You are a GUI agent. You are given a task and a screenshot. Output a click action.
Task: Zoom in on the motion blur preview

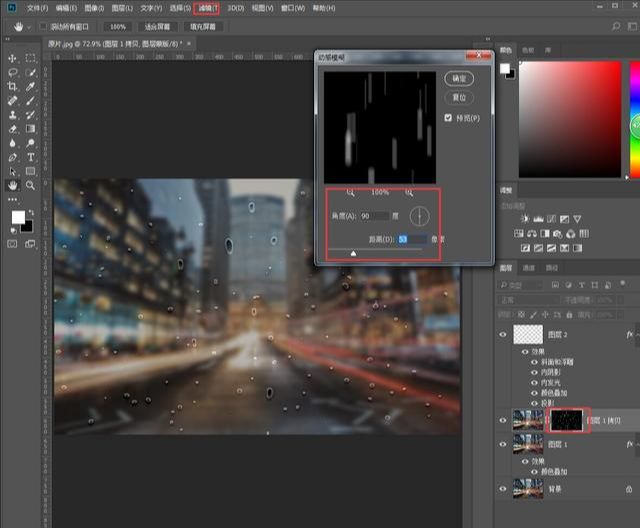409,193
